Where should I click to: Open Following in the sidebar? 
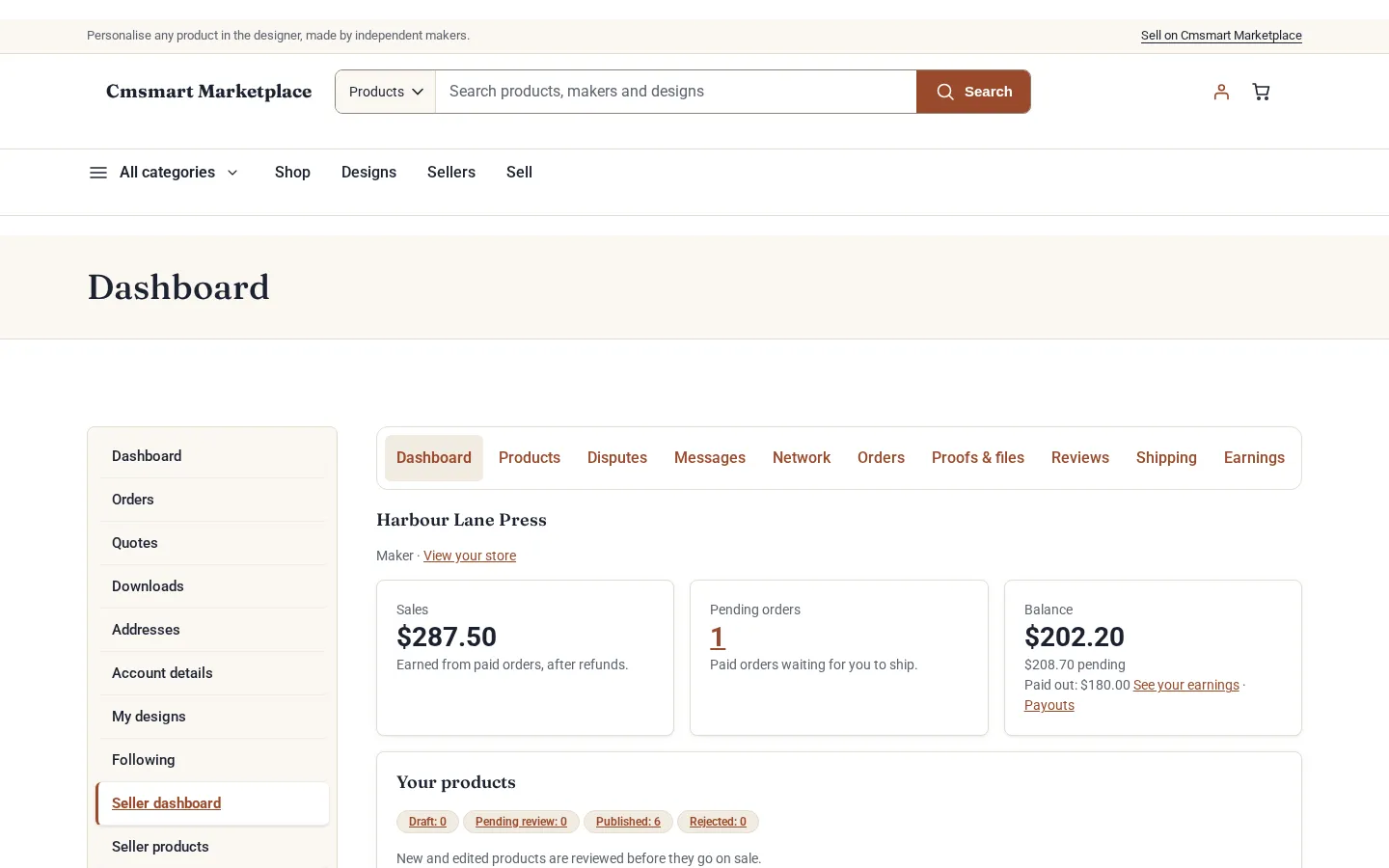click(x=212, y=760)
